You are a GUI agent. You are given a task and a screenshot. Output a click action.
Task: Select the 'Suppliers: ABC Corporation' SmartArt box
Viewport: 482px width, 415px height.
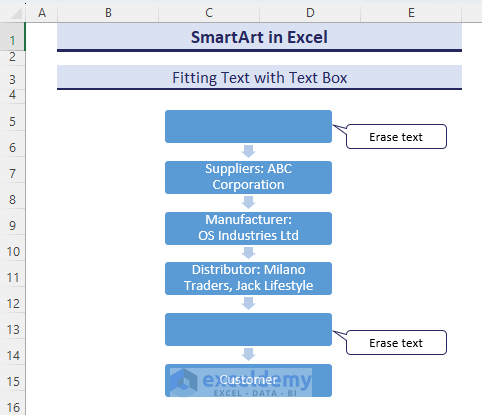[x=248, y=177]
